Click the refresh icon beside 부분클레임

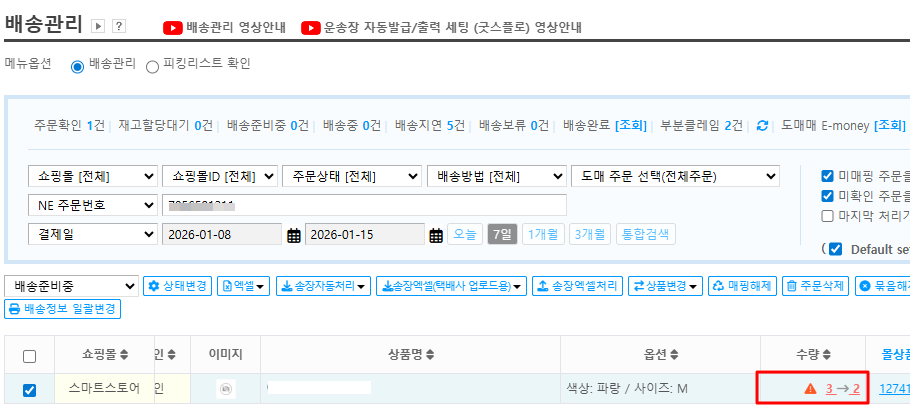click(x=762, y=126)
